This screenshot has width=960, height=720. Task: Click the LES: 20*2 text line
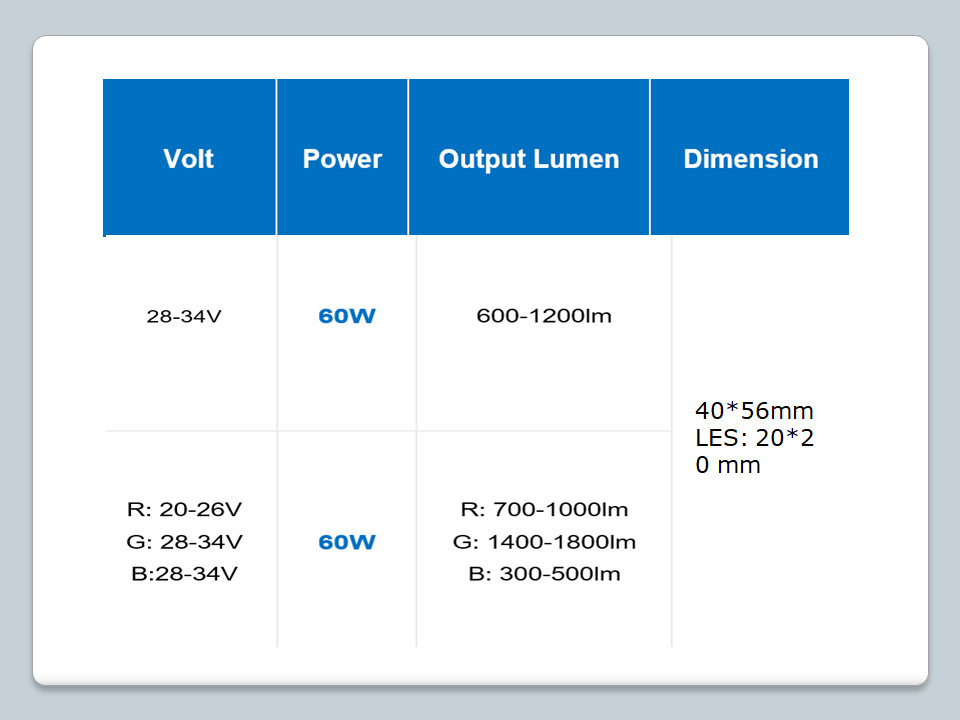(754, 438)
